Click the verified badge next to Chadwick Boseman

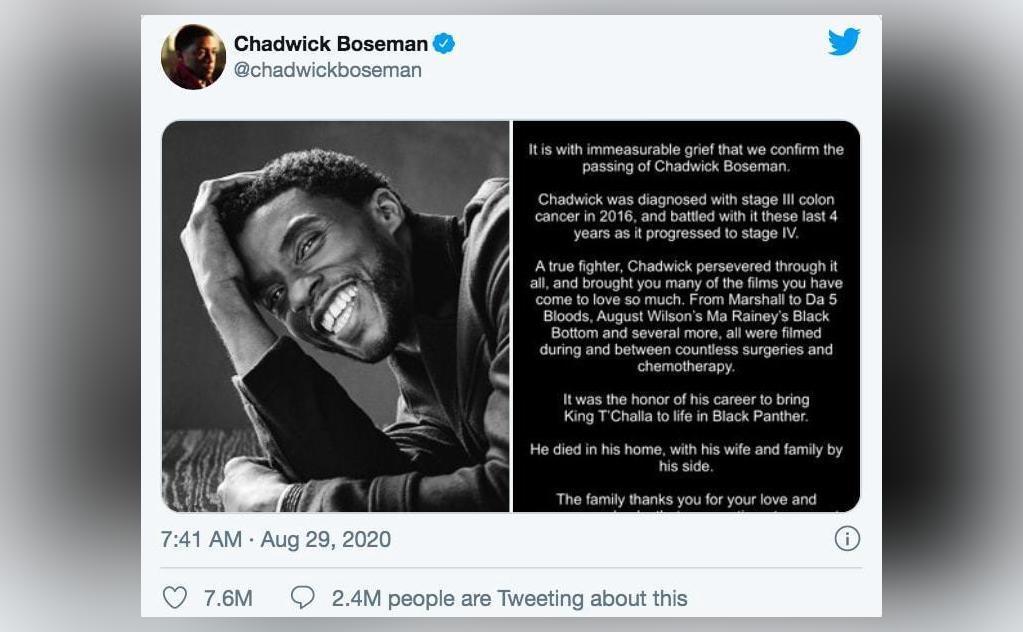(443, 43)
